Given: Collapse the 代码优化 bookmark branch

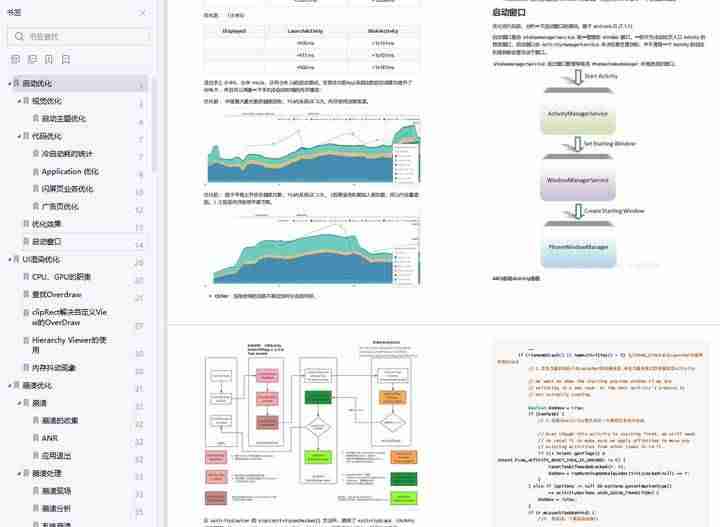Looking at the screenshot, I should tap(19, 136).
